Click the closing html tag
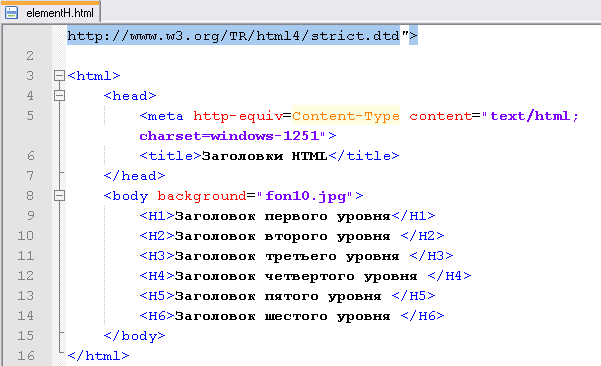The image size is (601, 366). point(99,356)
